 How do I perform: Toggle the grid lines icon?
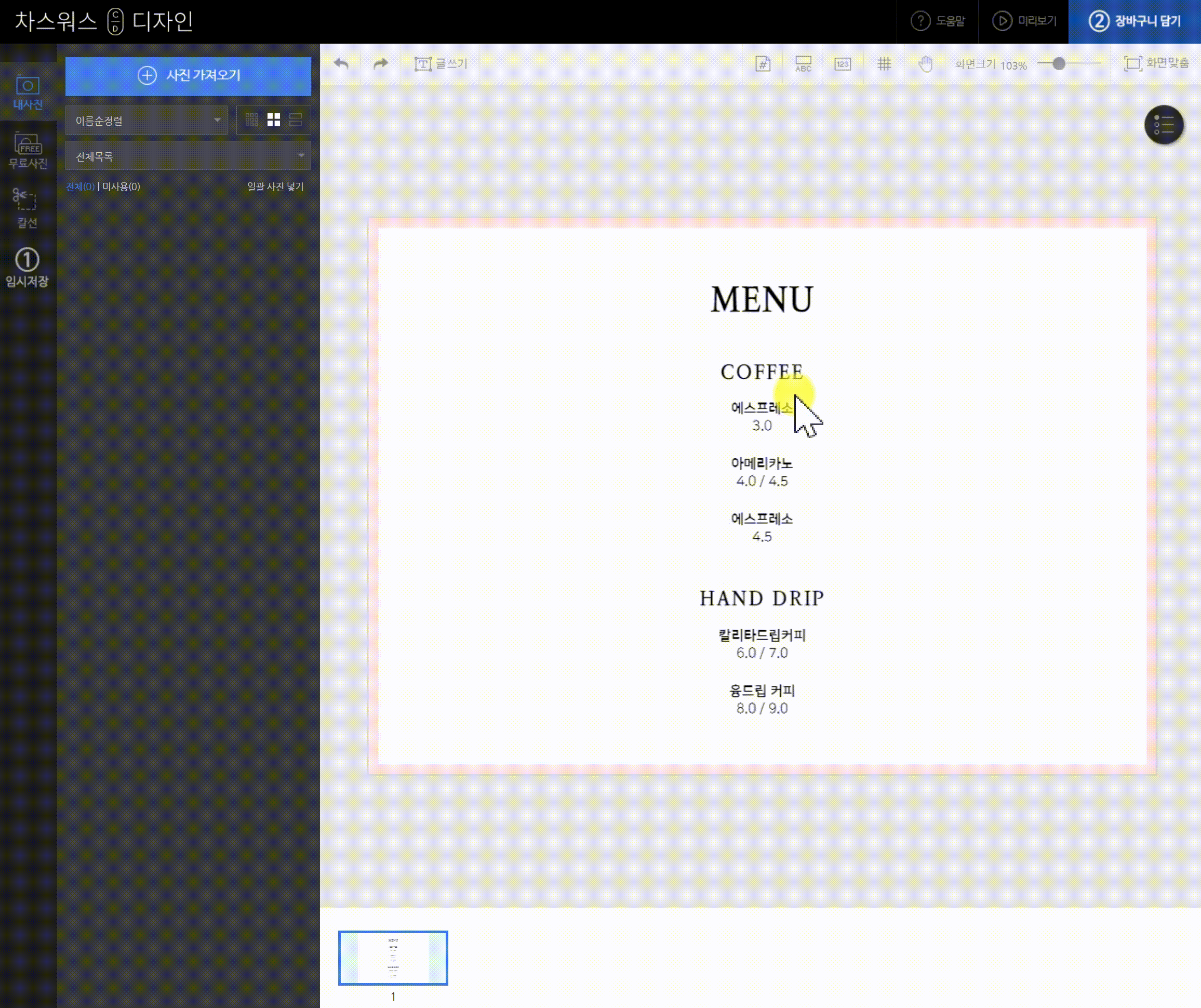[884, 63]
